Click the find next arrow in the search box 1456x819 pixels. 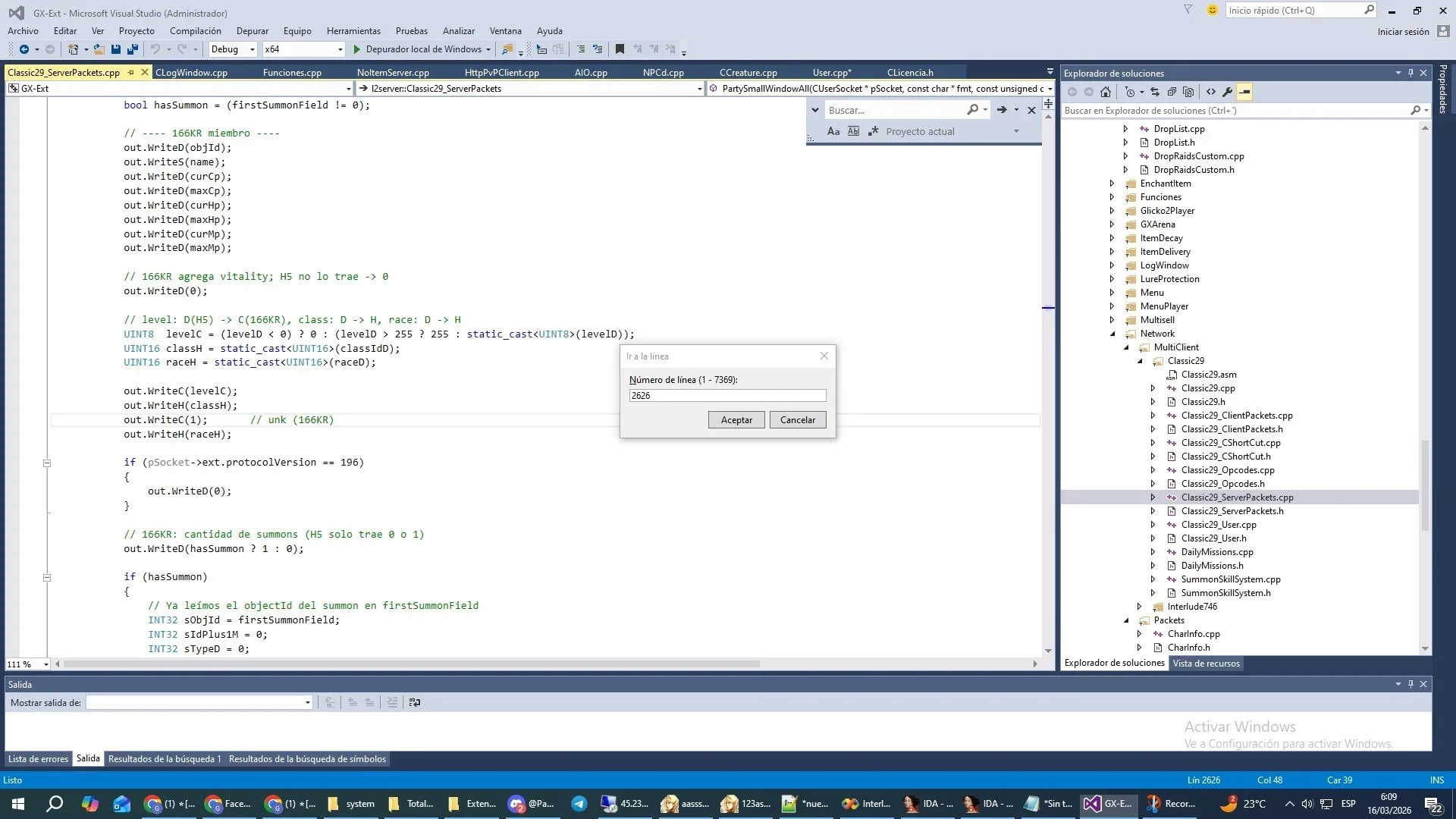pyautogui.click(x=1002, y=110)
